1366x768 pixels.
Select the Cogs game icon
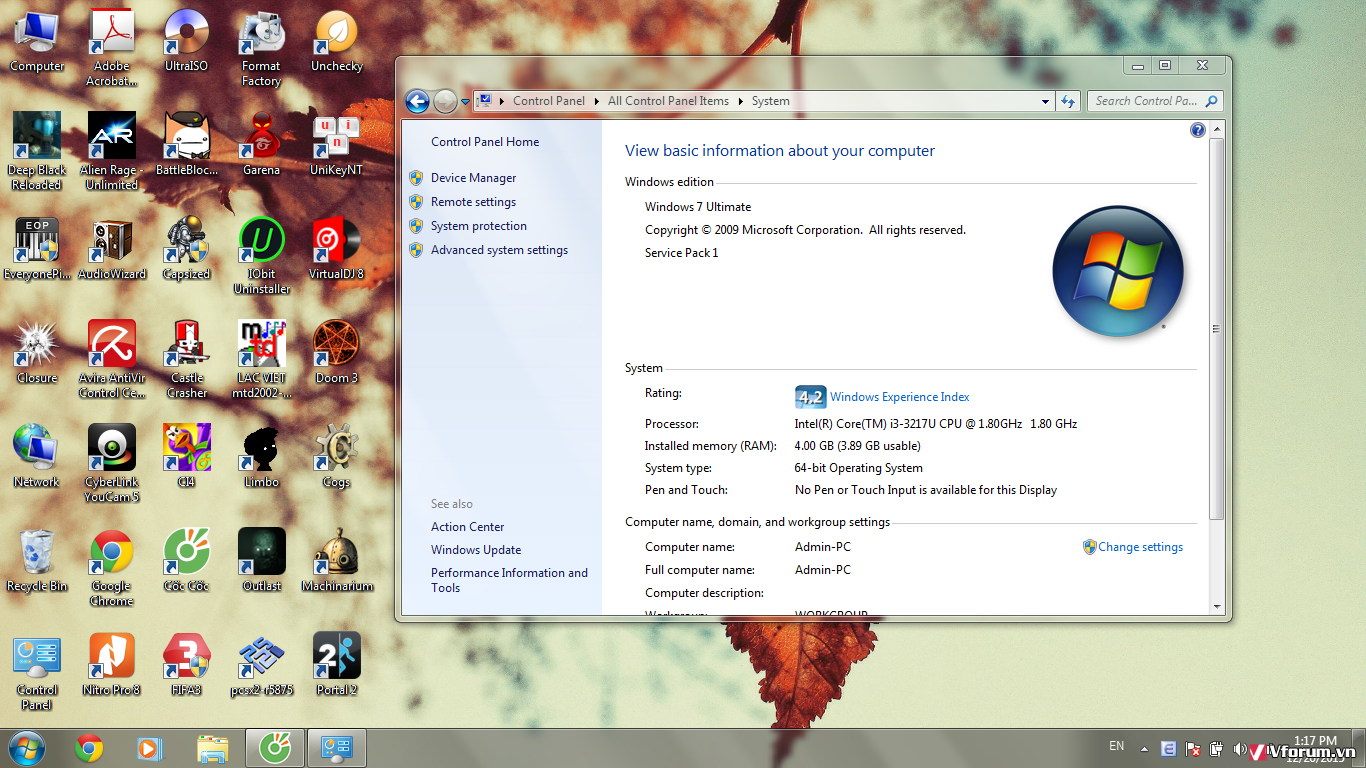click(x=337, y=456)
